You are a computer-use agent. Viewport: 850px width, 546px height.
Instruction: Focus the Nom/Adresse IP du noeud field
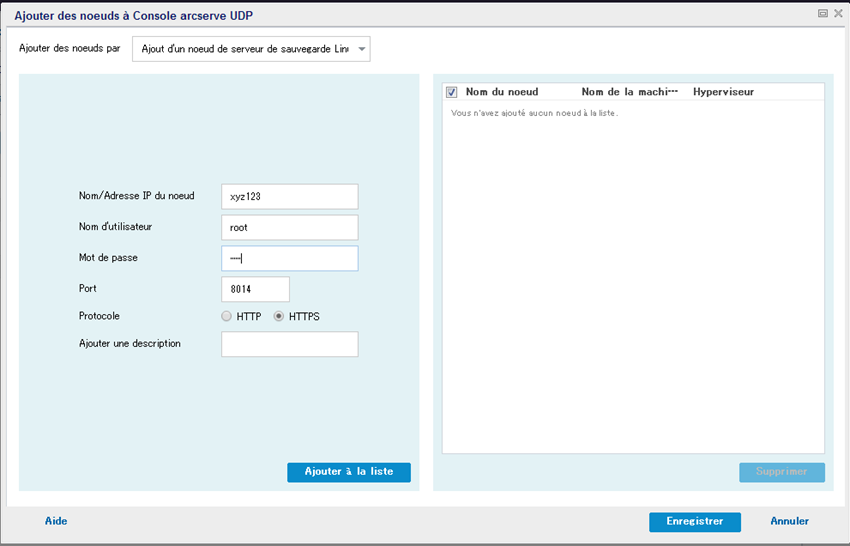click(289, 196)
